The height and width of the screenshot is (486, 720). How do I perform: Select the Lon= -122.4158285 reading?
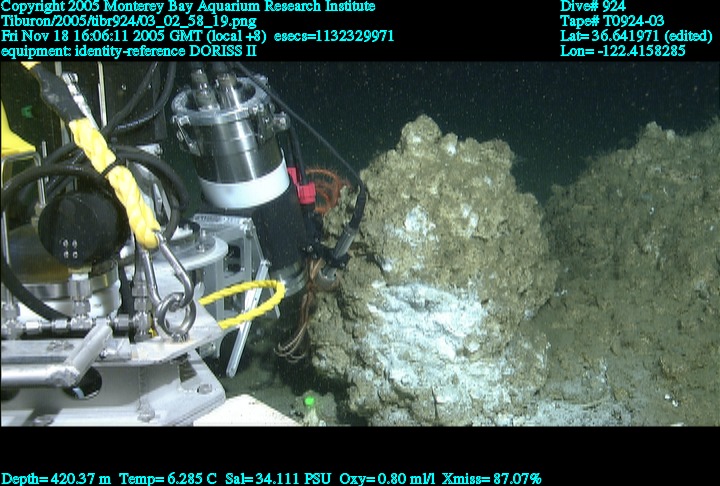pos(623,49)
